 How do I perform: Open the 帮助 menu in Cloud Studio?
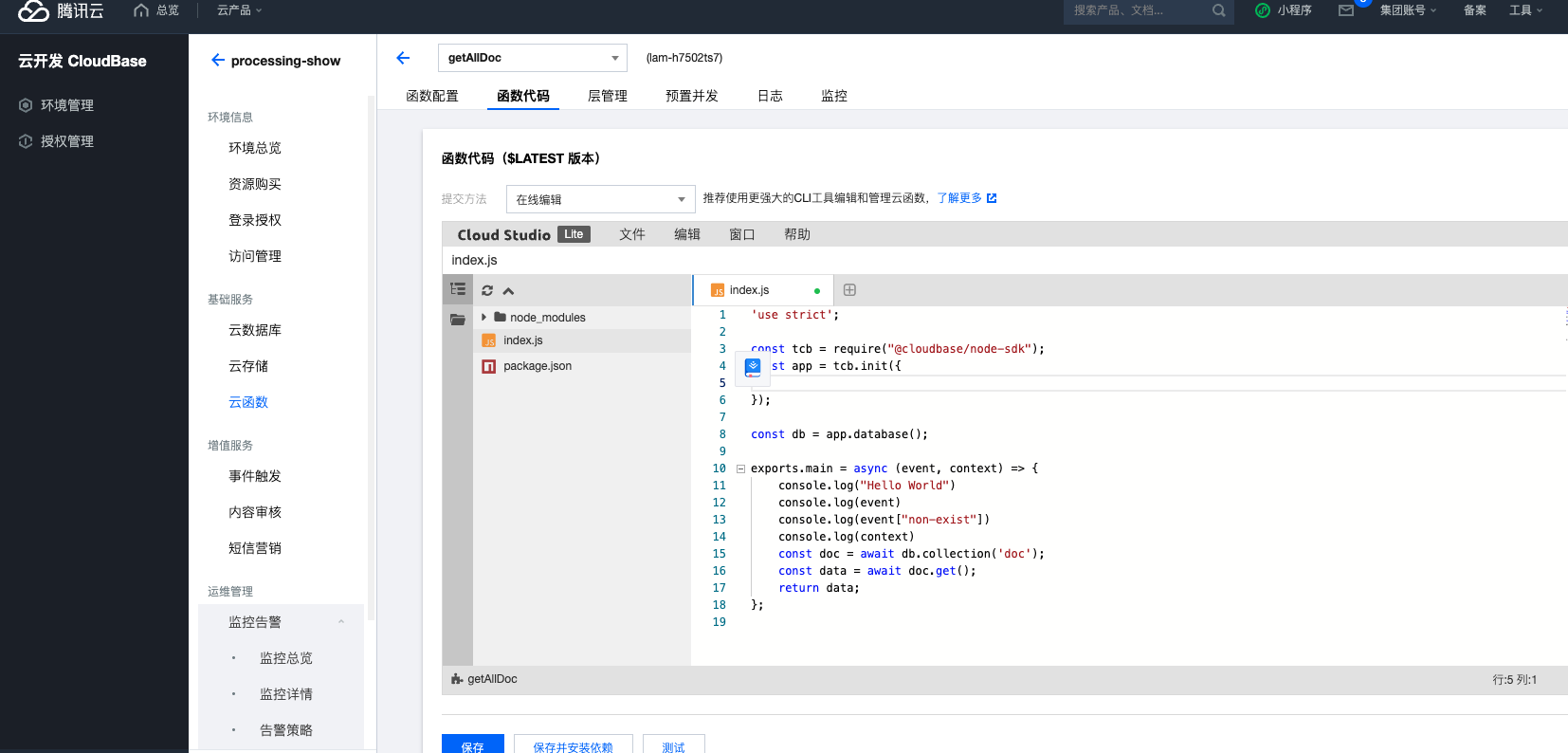tap(797, 234)
